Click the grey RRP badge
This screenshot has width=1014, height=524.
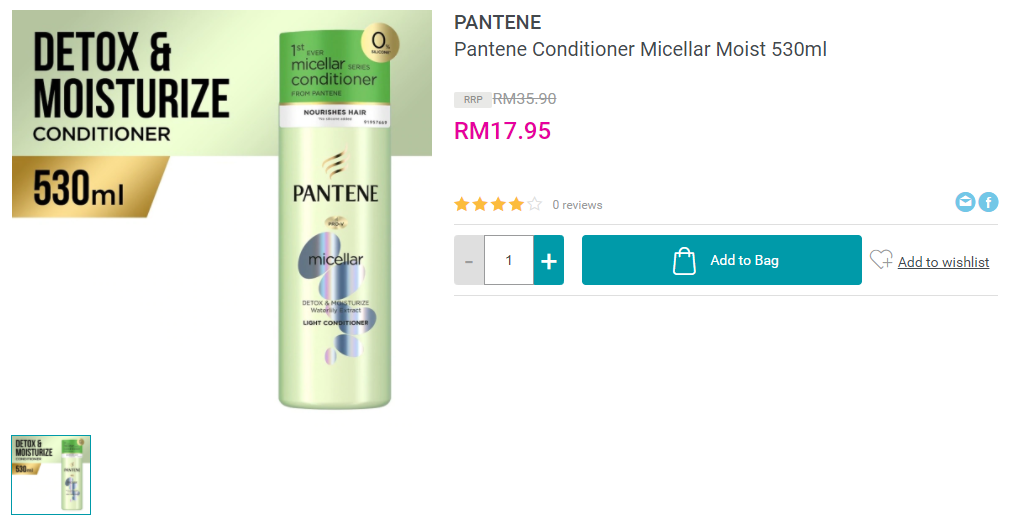[473, 100]
